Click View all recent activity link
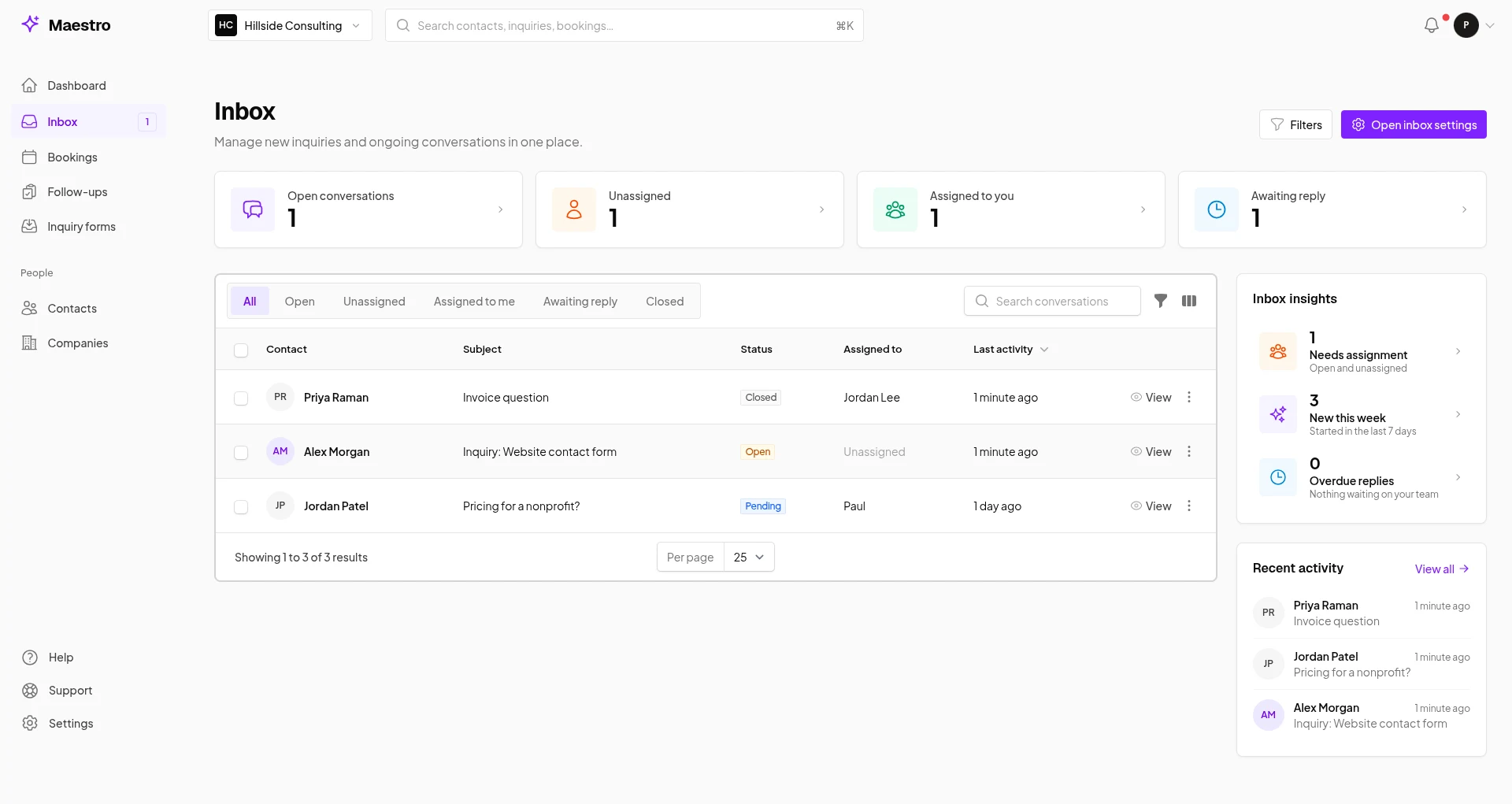 [1442, 569]
